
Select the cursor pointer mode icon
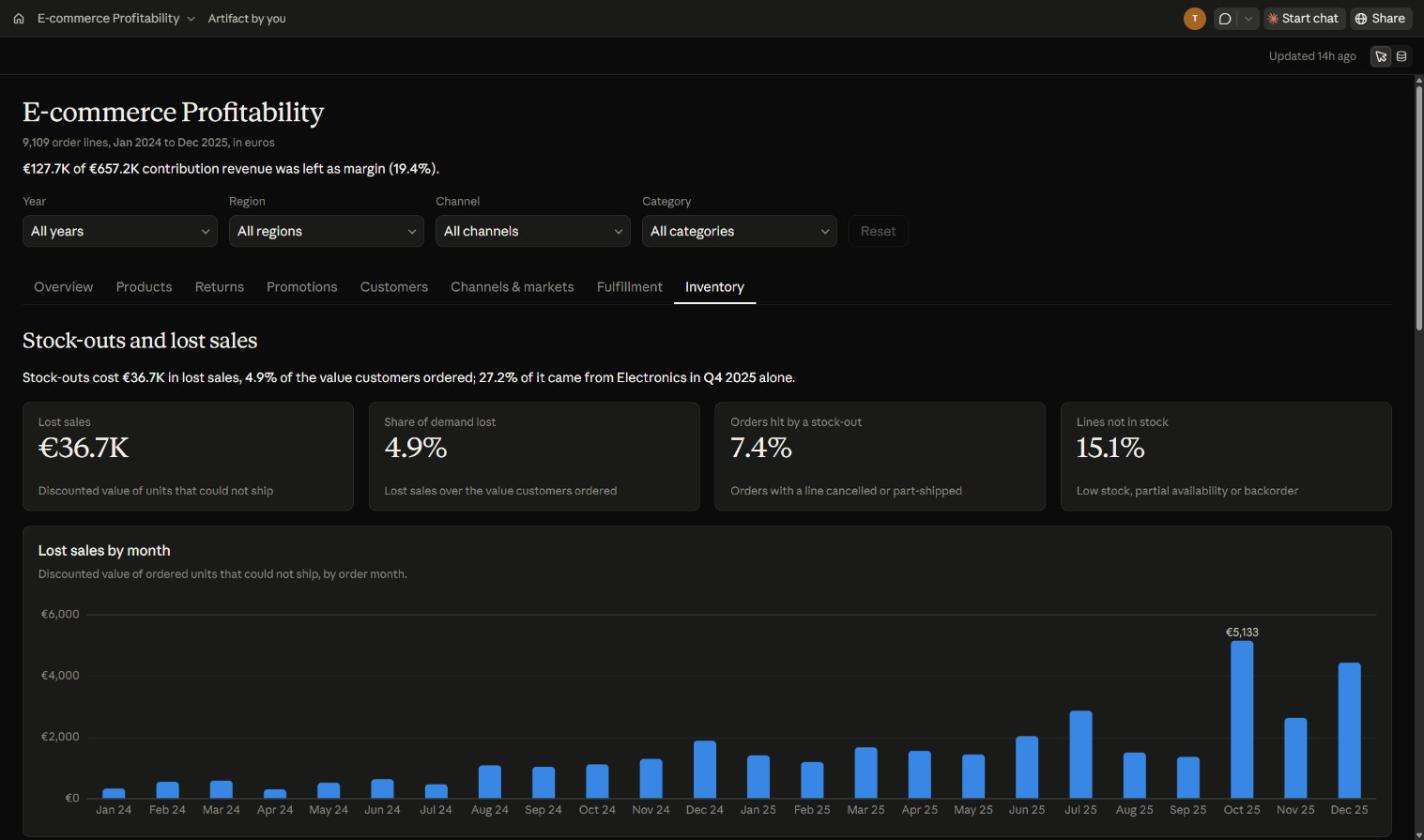point(1381,56)
